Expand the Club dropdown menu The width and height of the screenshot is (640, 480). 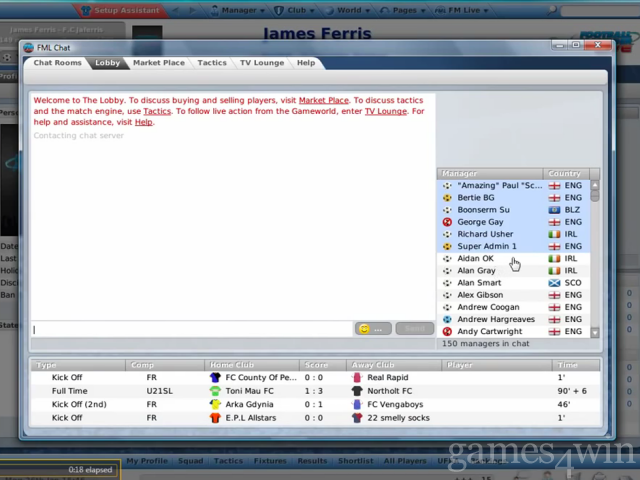tap(298, 10)
